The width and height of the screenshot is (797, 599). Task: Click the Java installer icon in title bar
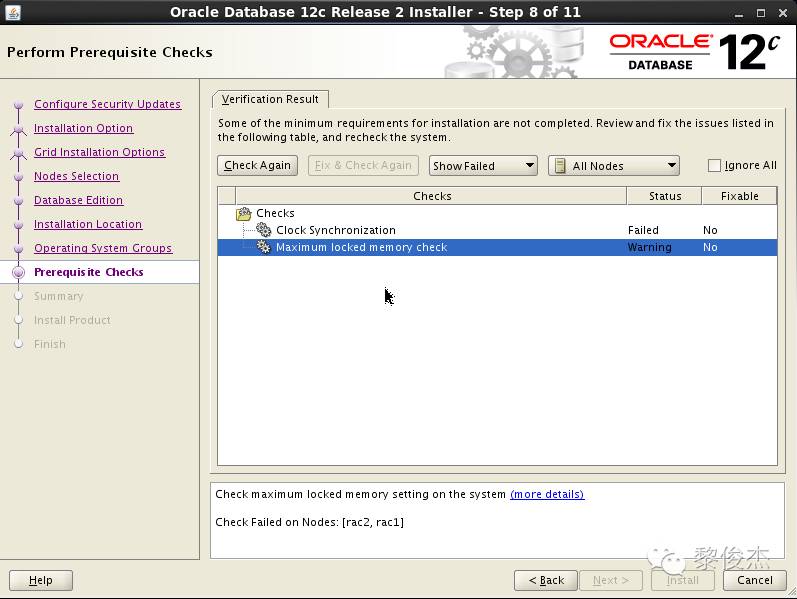click(x=13, y=12)
